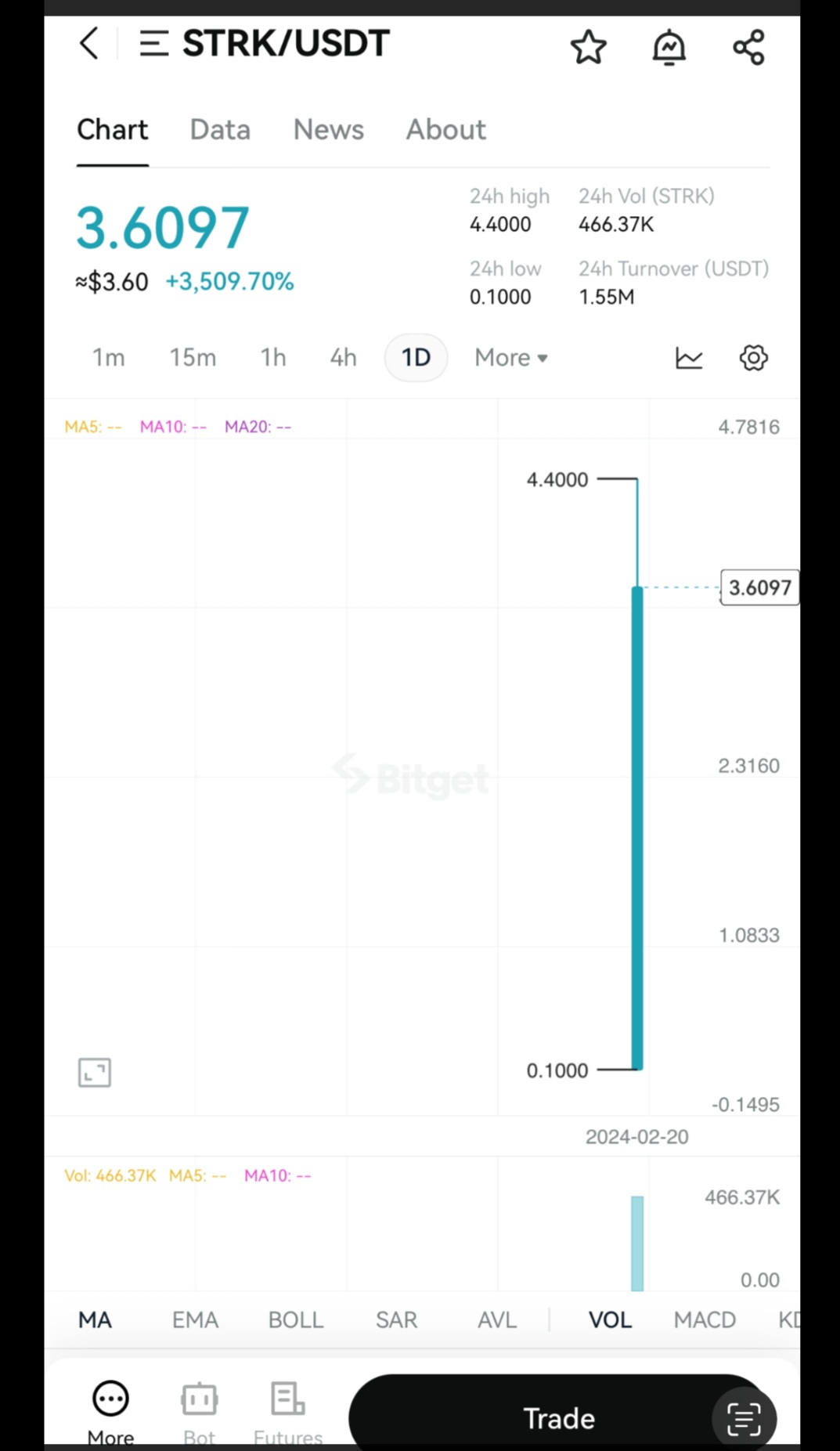
Task: Open the trading pair list menu icon
Action: tap(153, 44)
